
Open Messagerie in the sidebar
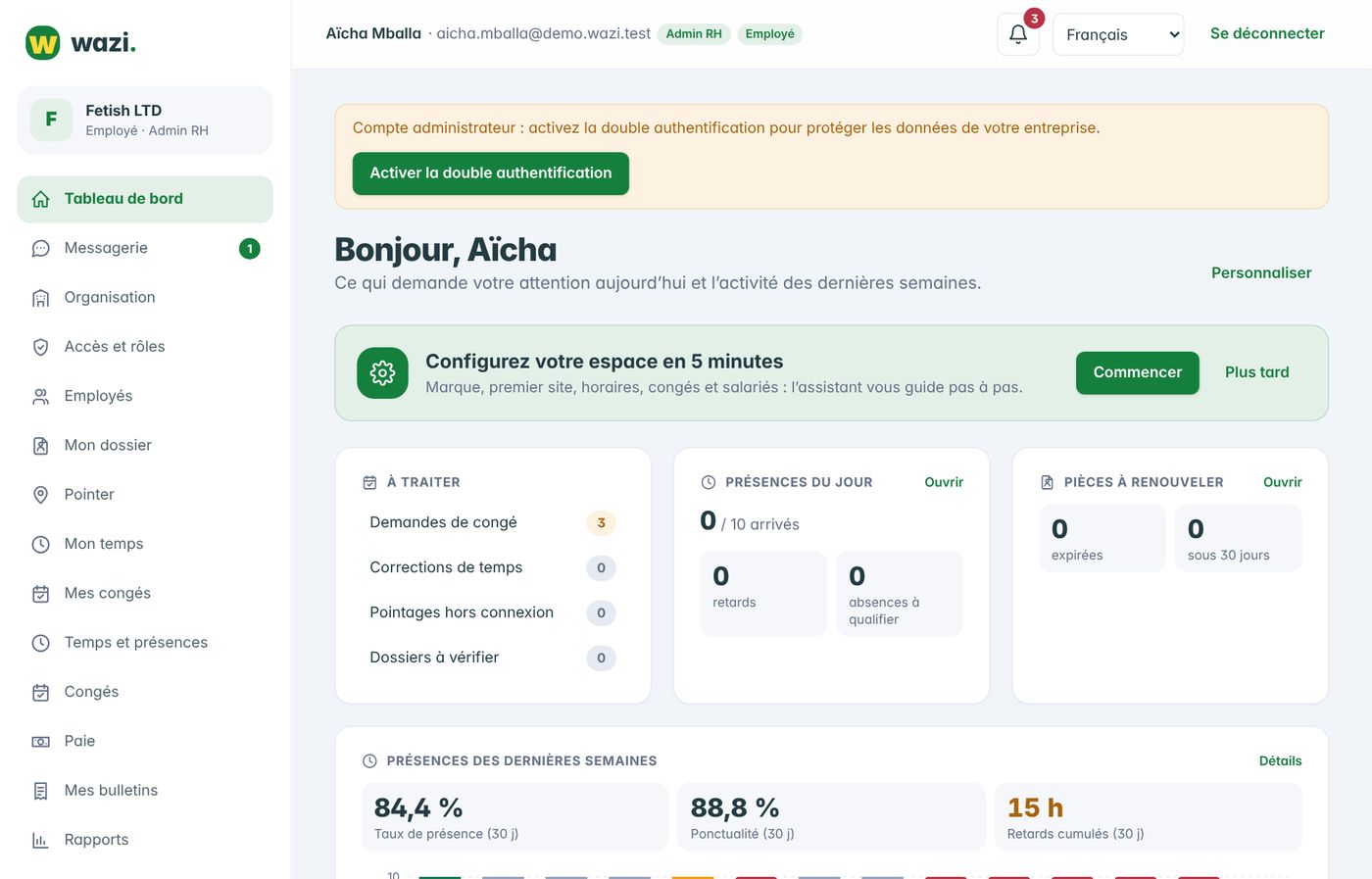(145, 249)
